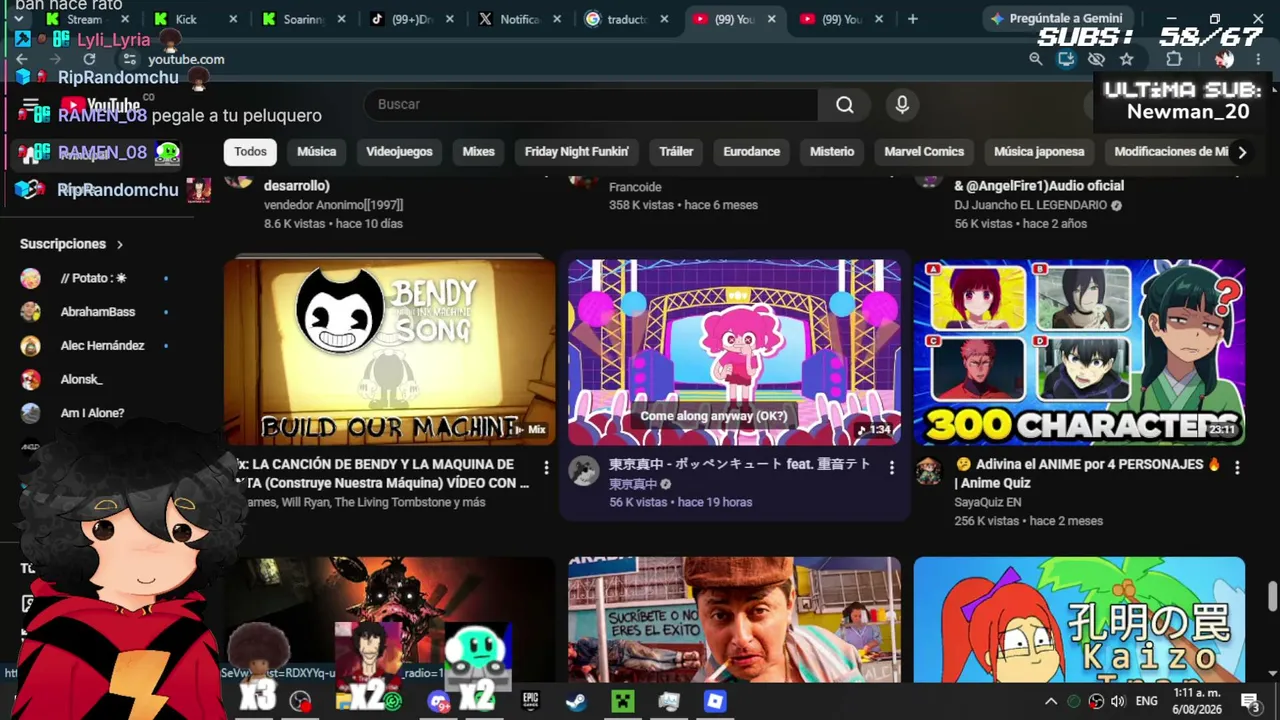1280x720 pixels.
Task: Switch to the Google traductor browser tab
Action: (x=627, y=19)
